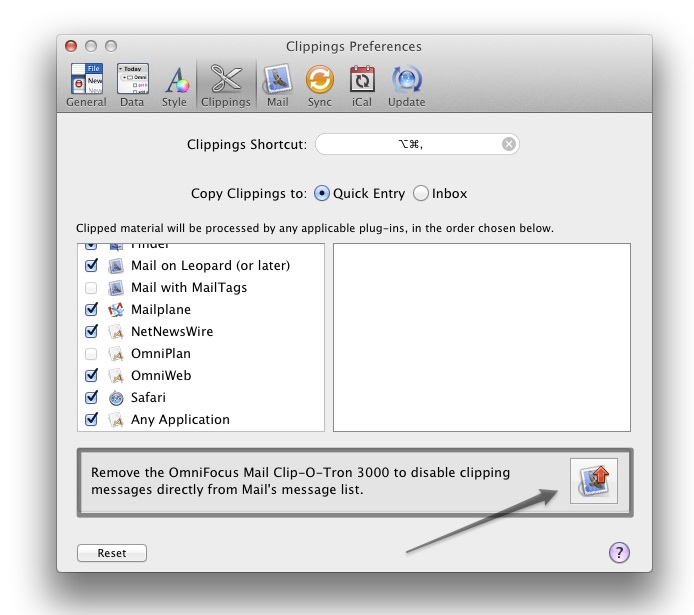Screen dimensions: 694x615
Task: Switch to the Style preferences pane
Action: click(175, 85)
